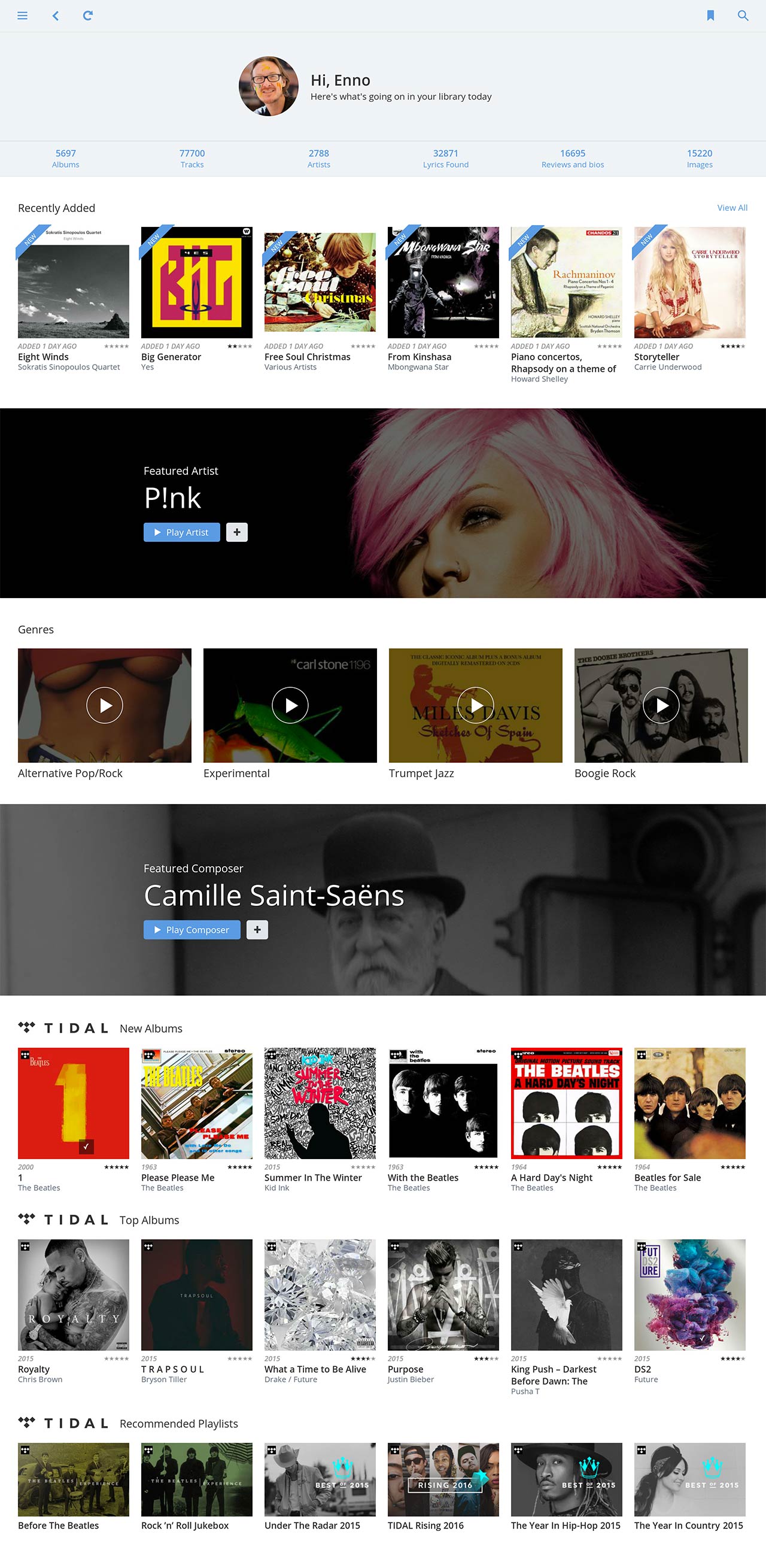Play the Trumpet Jazz genre
This screenshot has height=1568, width=766.
pos(475,705)
